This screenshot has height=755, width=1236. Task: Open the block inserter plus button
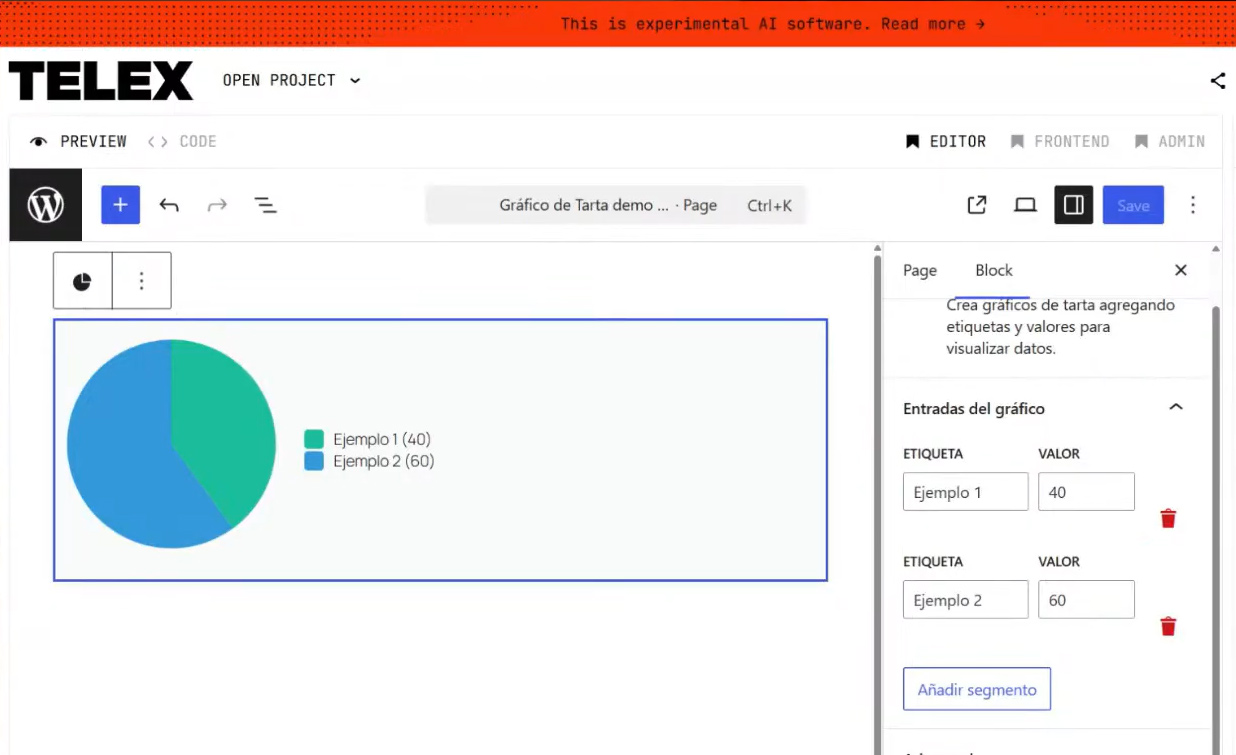click(x=120, y=205)
